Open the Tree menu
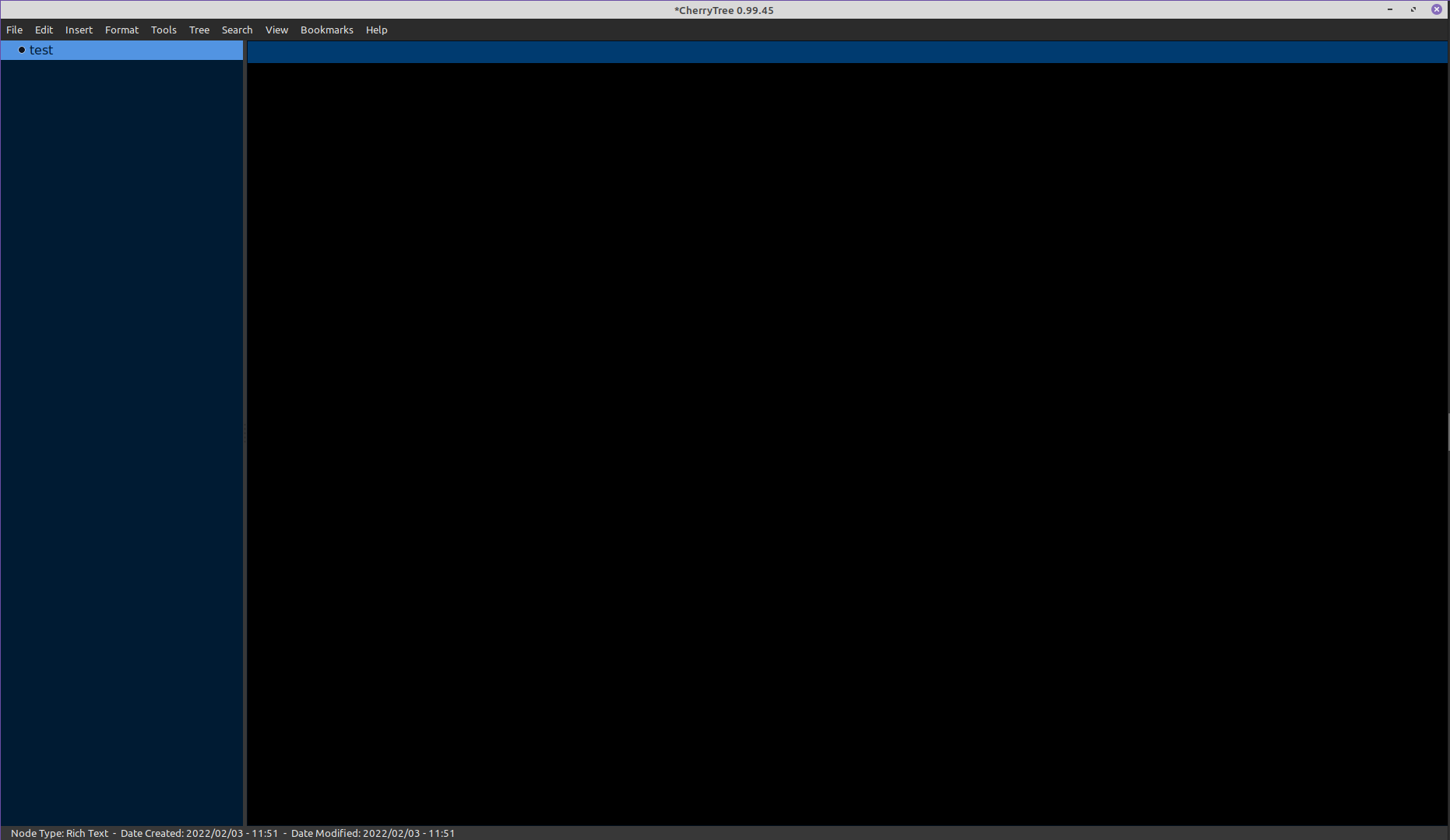This screenshot has width=1450, height=840. [199, 30]
